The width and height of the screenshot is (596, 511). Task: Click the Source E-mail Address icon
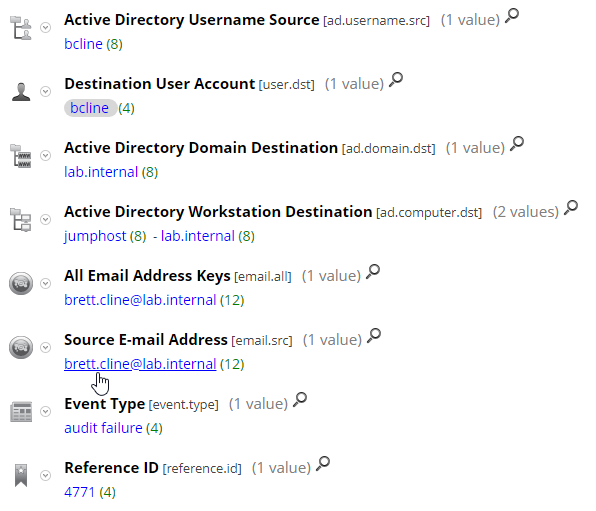tap(21, 347)
